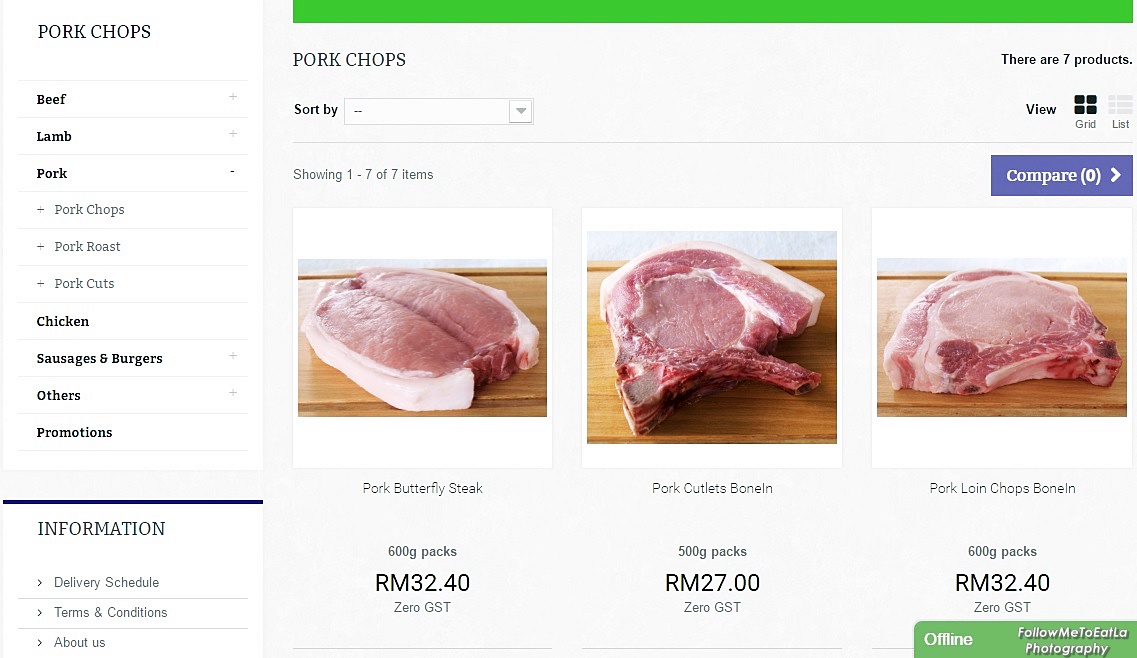Expand the Beef category
This screenshot has height=658, width=1137.
click(232, 98)
